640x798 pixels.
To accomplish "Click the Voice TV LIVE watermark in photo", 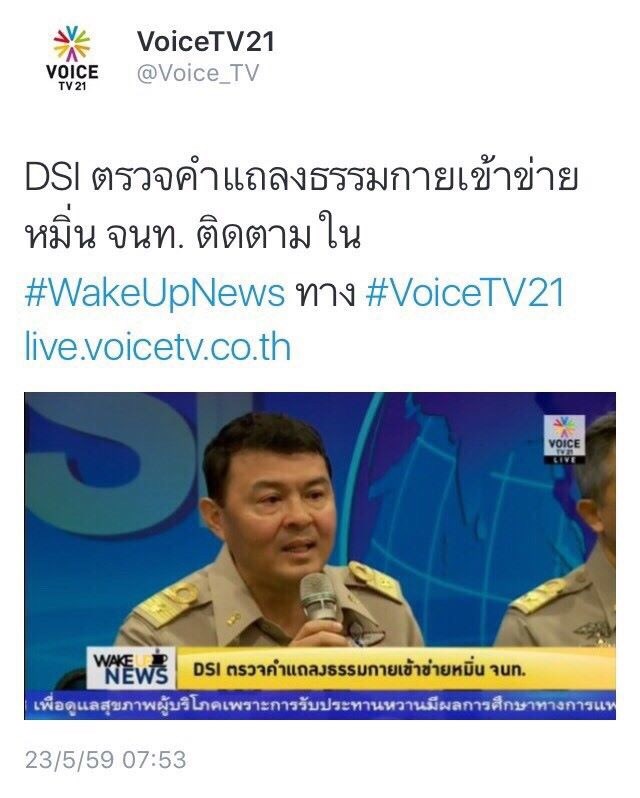I will [564, 439].
